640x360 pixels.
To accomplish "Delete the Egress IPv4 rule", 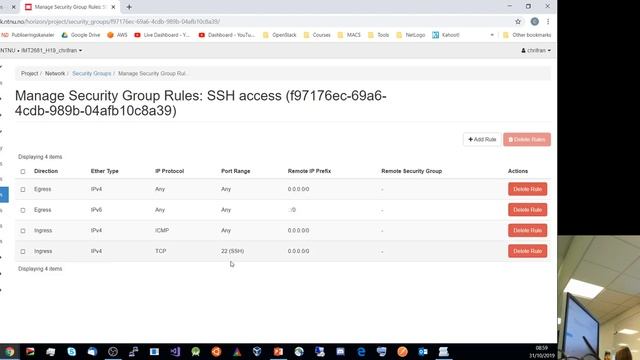I will (x=527, y=189).
